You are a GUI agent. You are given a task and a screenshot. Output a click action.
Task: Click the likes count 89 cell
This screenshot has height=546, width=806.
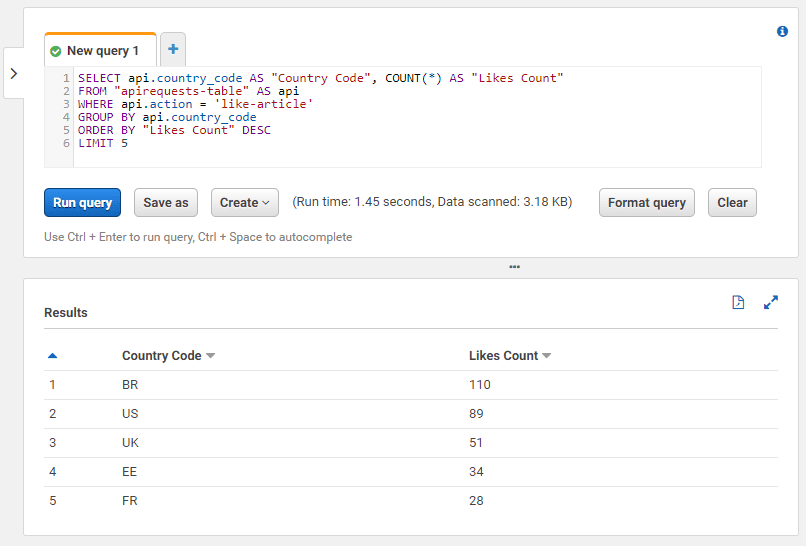point(476,414)
